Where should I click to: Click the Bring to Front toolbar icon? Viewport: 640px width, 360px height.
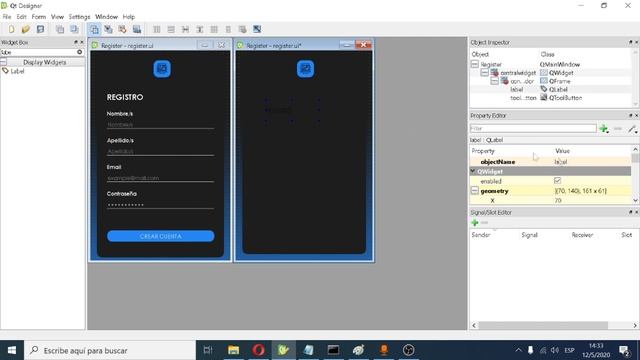(x=74, y=29)
